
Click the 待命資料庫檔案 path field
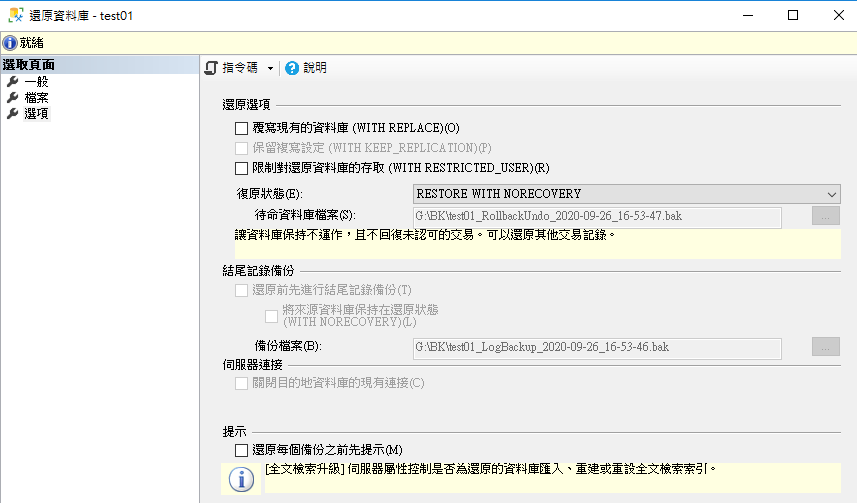(597, 217)
